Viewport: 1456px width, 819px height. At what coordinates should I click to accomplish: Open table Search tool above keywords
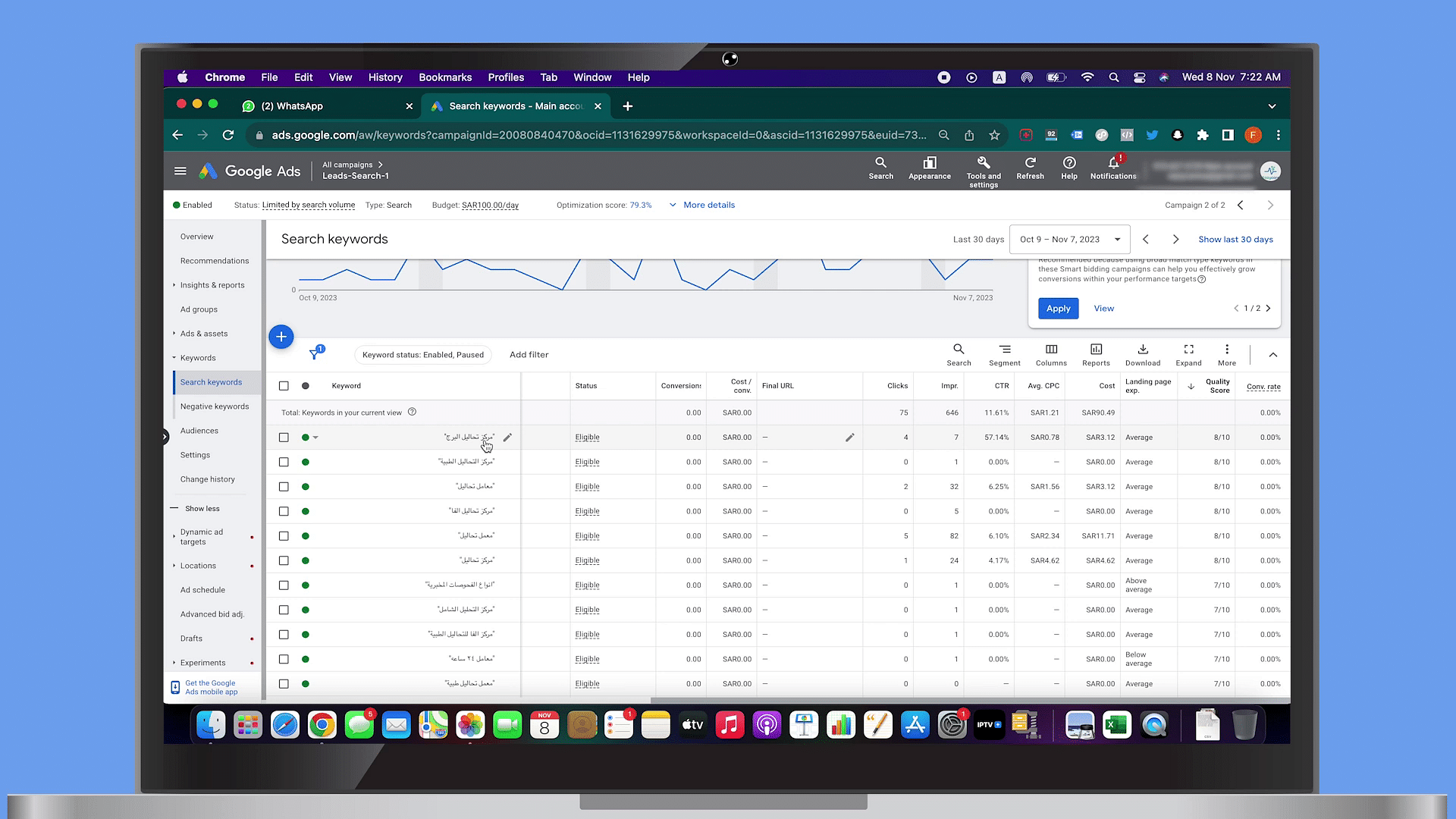(x=959, y=354)
